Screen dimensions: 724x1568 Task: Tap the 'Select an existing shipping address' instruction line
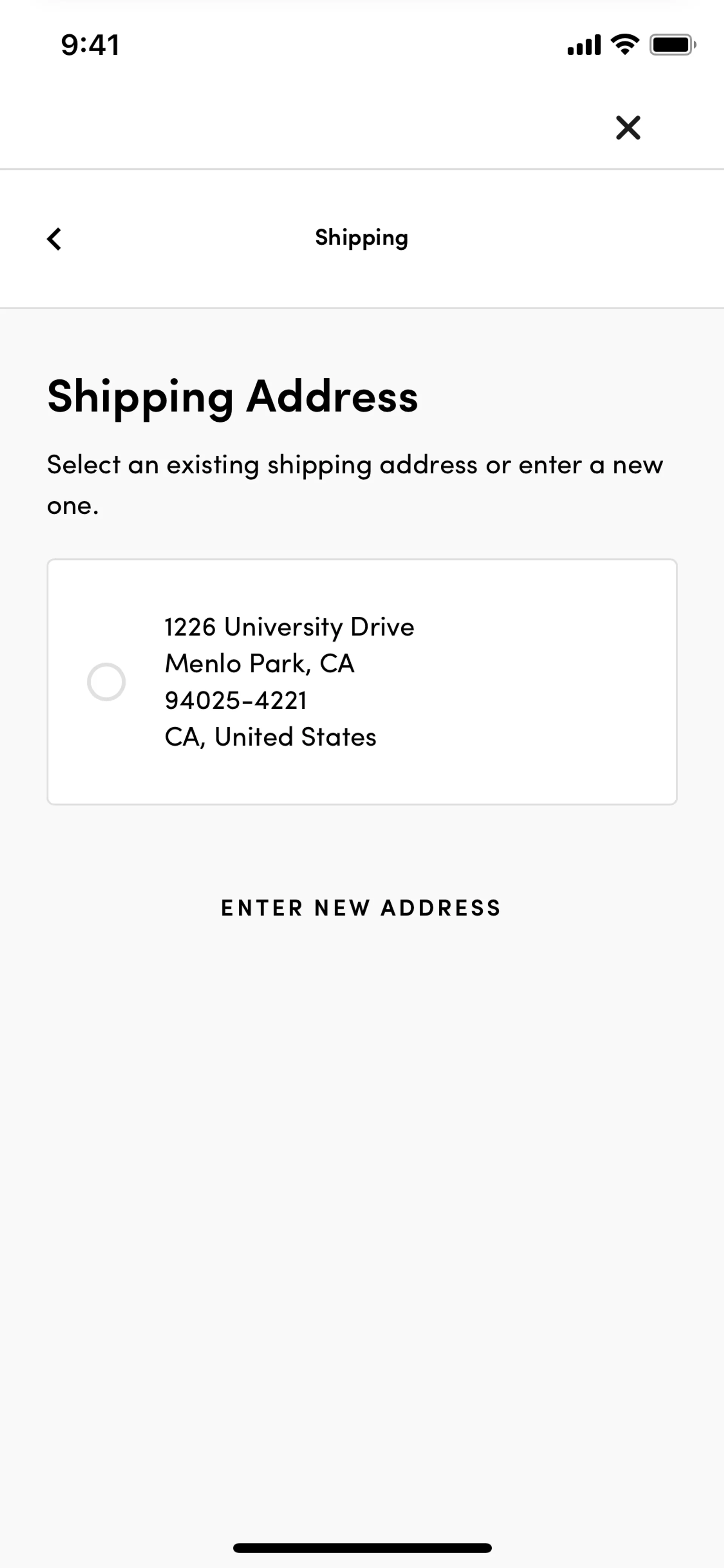pos(355,465)
